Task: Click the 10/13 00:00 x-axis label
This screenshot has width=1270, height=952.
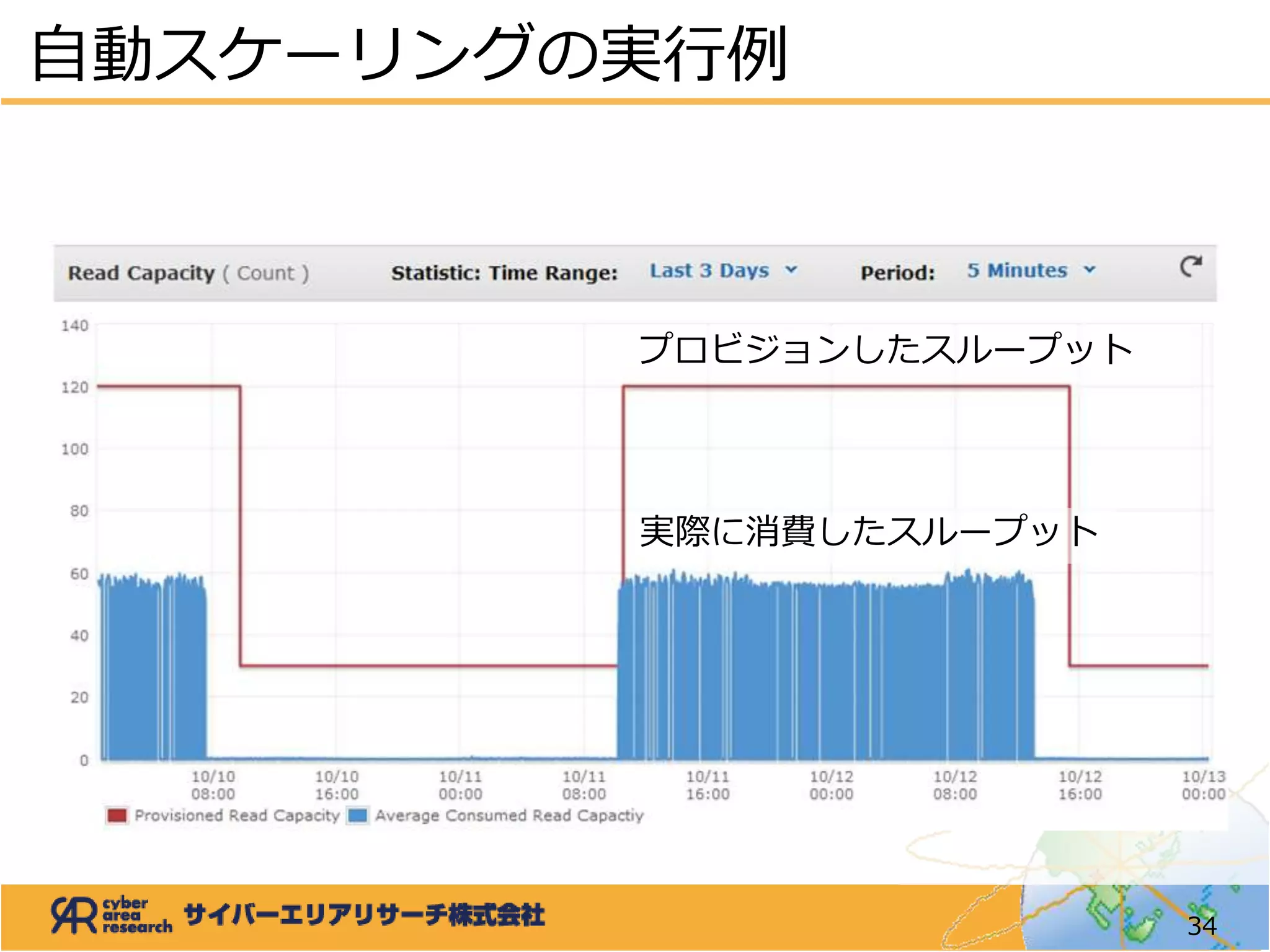Action: tap(1204, 785)
